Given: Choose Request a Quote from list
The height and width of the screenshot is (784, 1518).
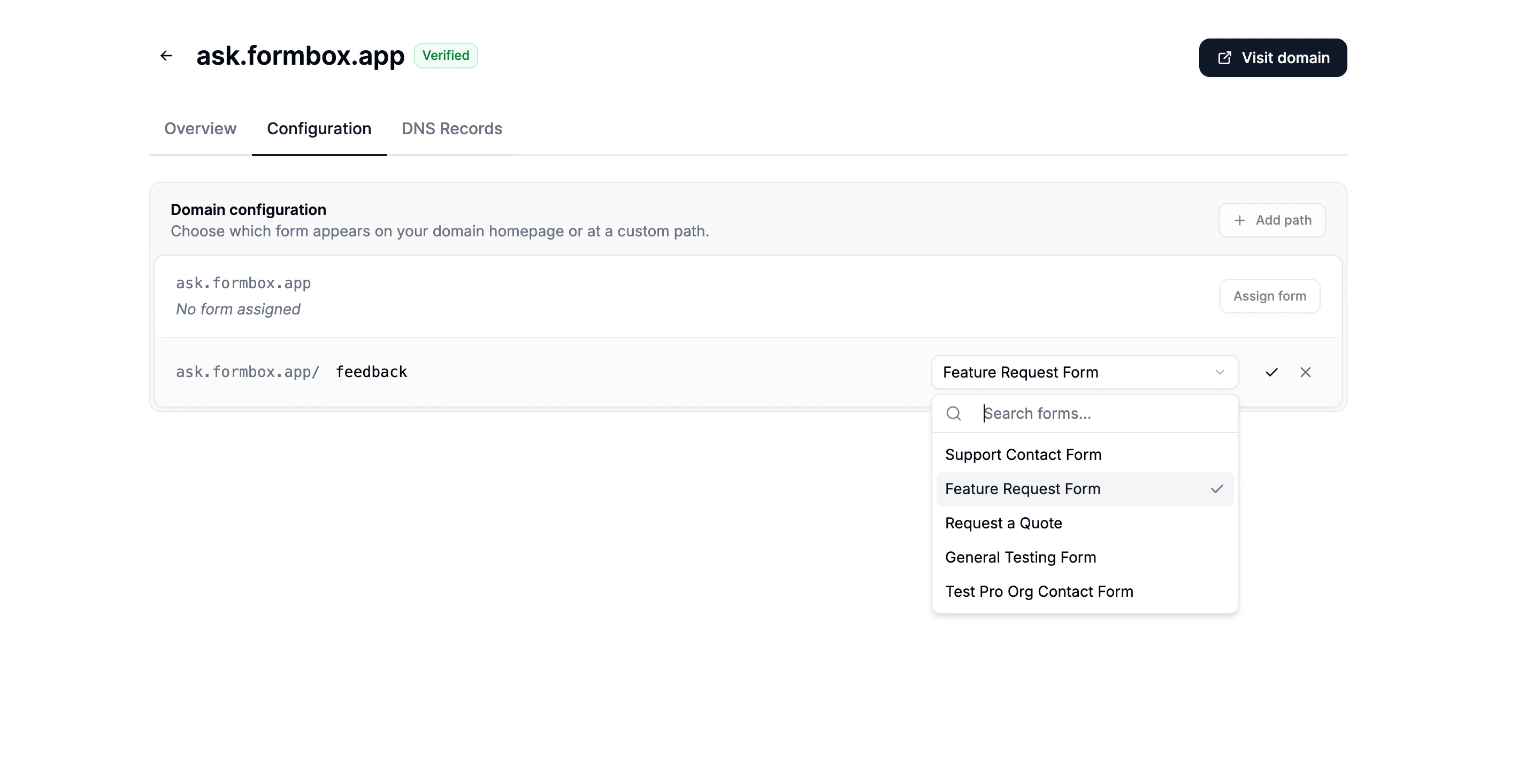Looking at the screenshot, I should 1003,523.
